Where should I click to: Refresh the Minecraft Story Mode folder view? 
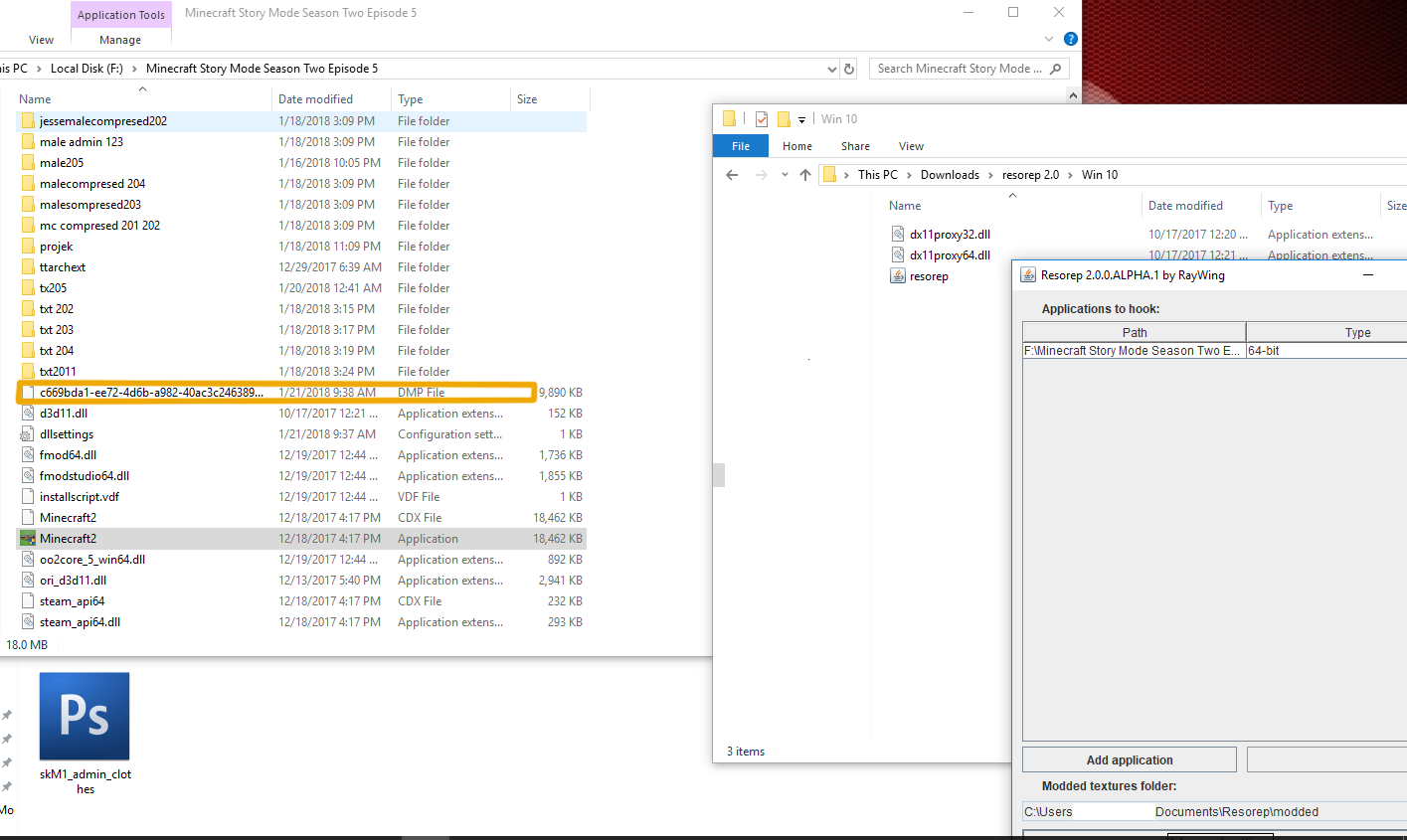pyautogui.click(x=849, y=69)
